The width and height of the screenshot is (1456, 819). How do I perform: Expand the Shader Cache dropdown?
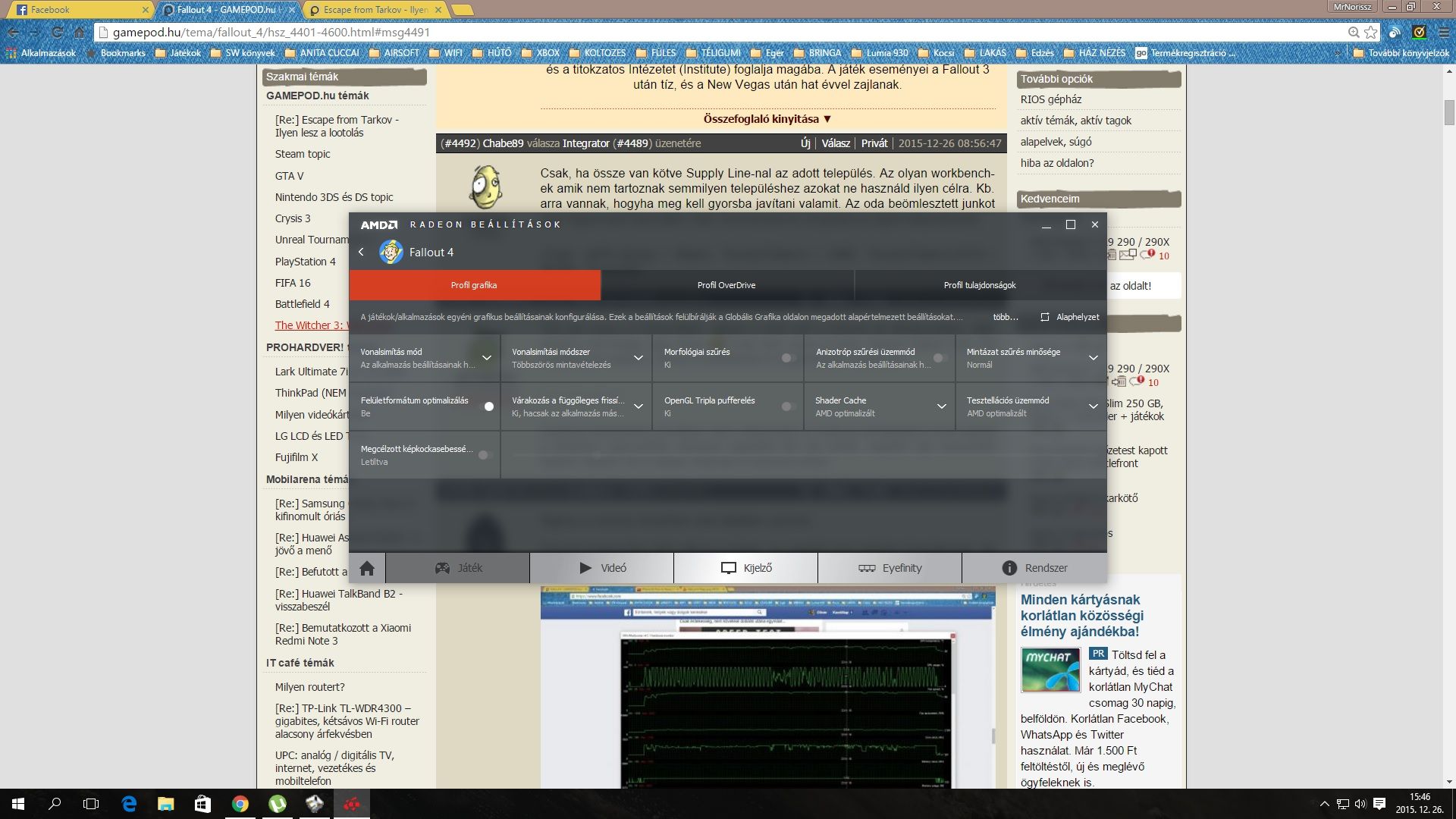coord(941,406)
